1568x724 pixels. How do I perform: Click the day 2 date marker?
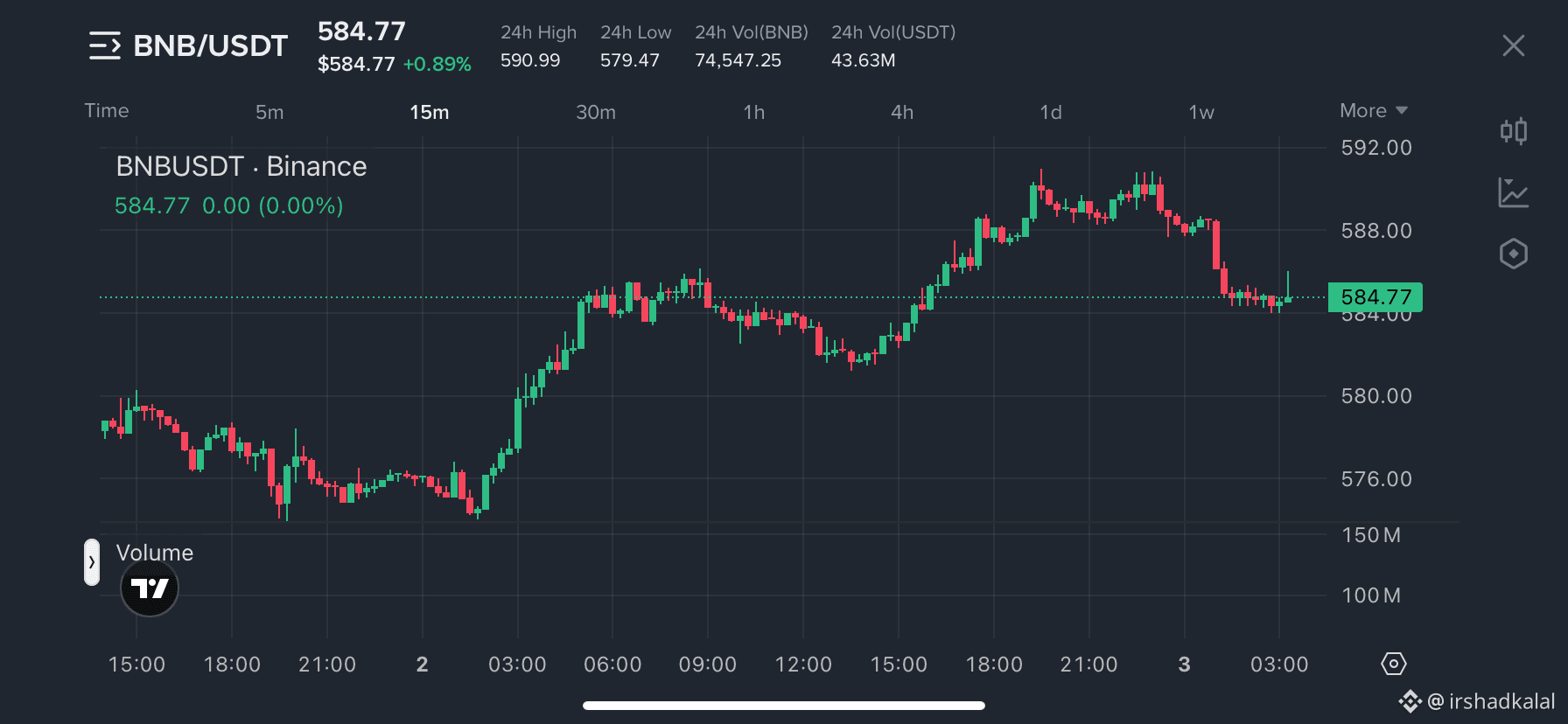pyautogui.click(x=423, y=665)
